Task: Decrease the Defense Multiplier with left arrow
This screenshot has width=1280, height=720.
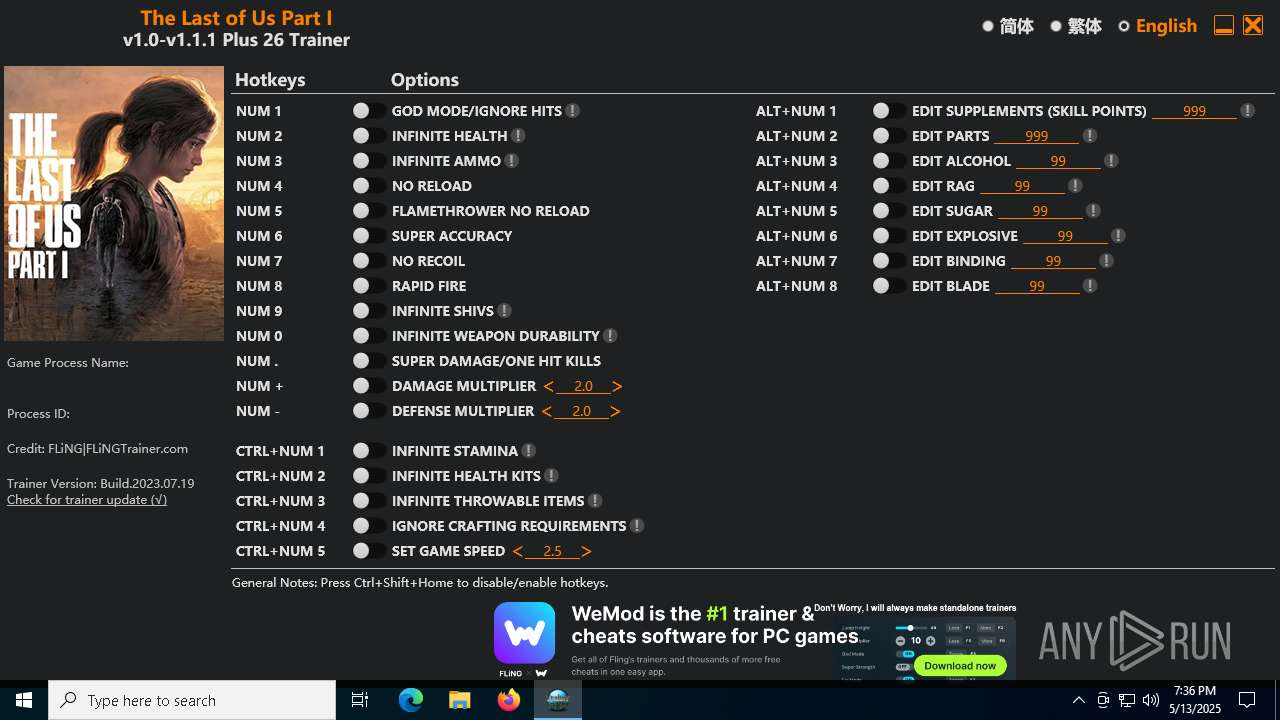Action: (547, 411)
